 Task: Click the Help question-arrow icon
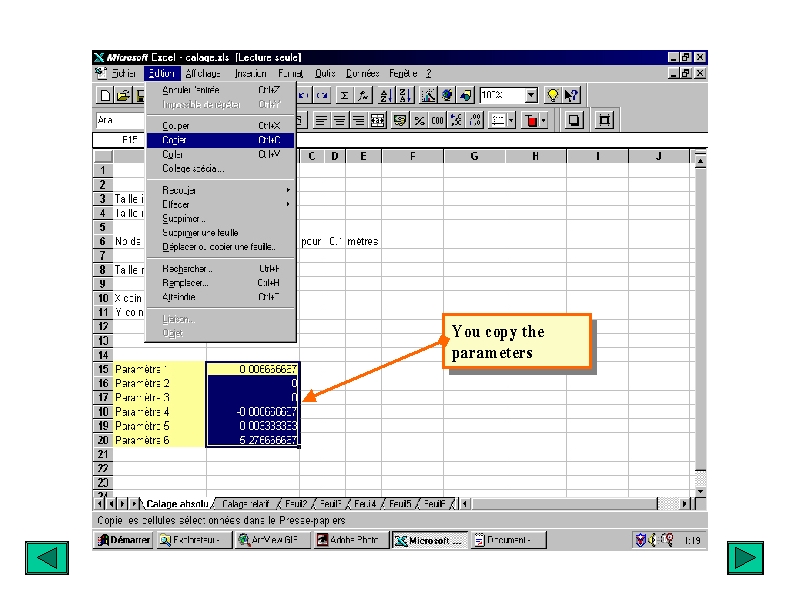tap(571, 95)
